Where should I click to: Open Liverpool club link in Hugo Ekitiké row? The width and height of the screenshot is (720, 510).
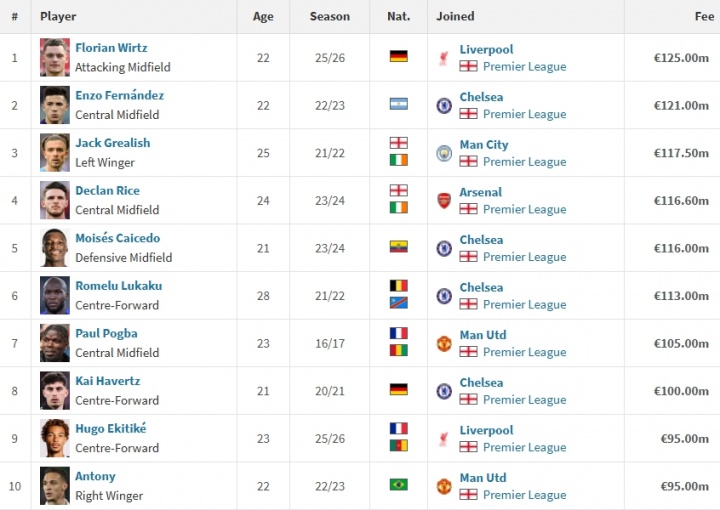coord(486,430)
